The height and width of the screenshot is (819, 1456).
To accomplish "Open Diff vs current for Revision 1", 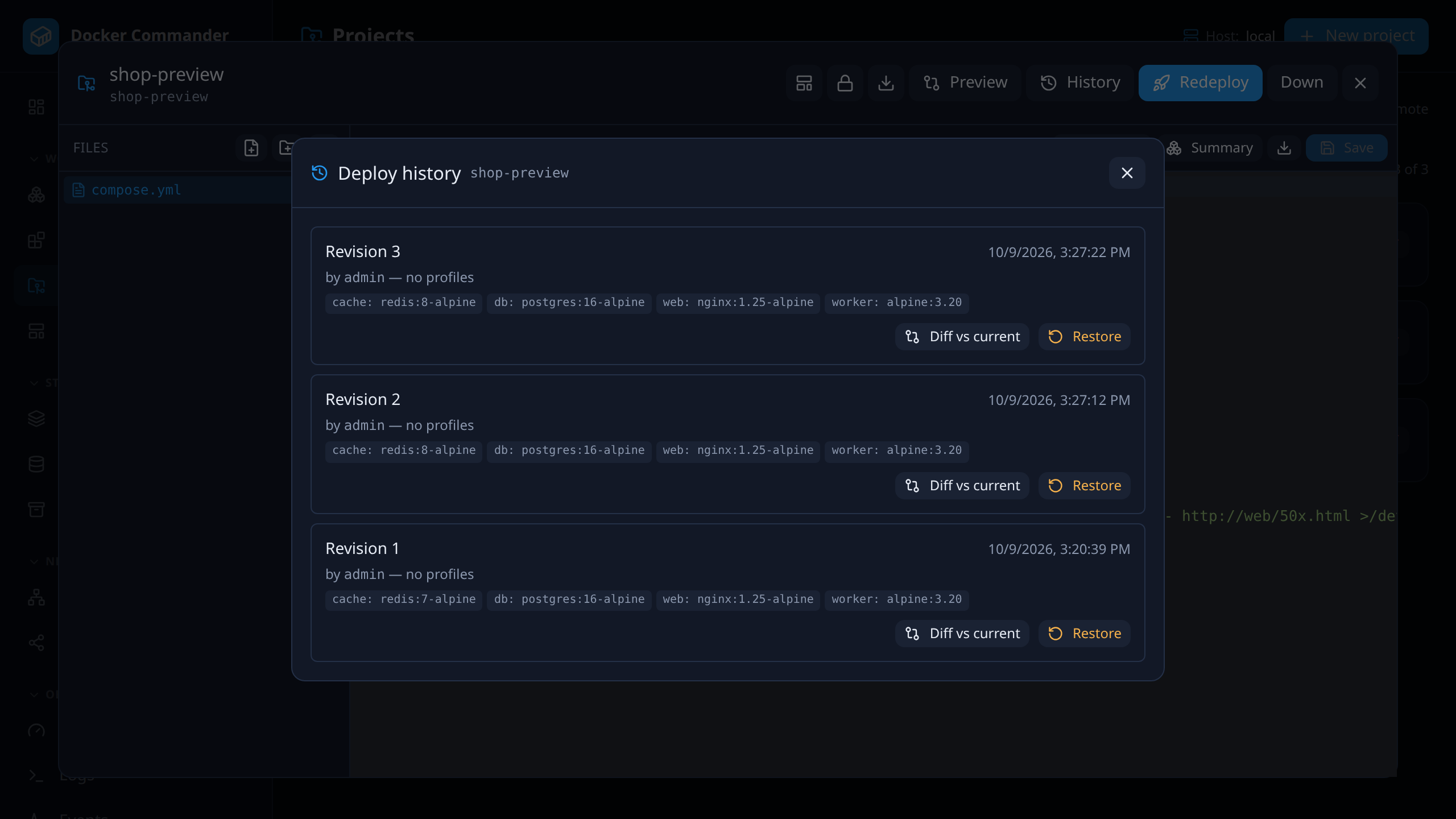I will tap(962, 634).
